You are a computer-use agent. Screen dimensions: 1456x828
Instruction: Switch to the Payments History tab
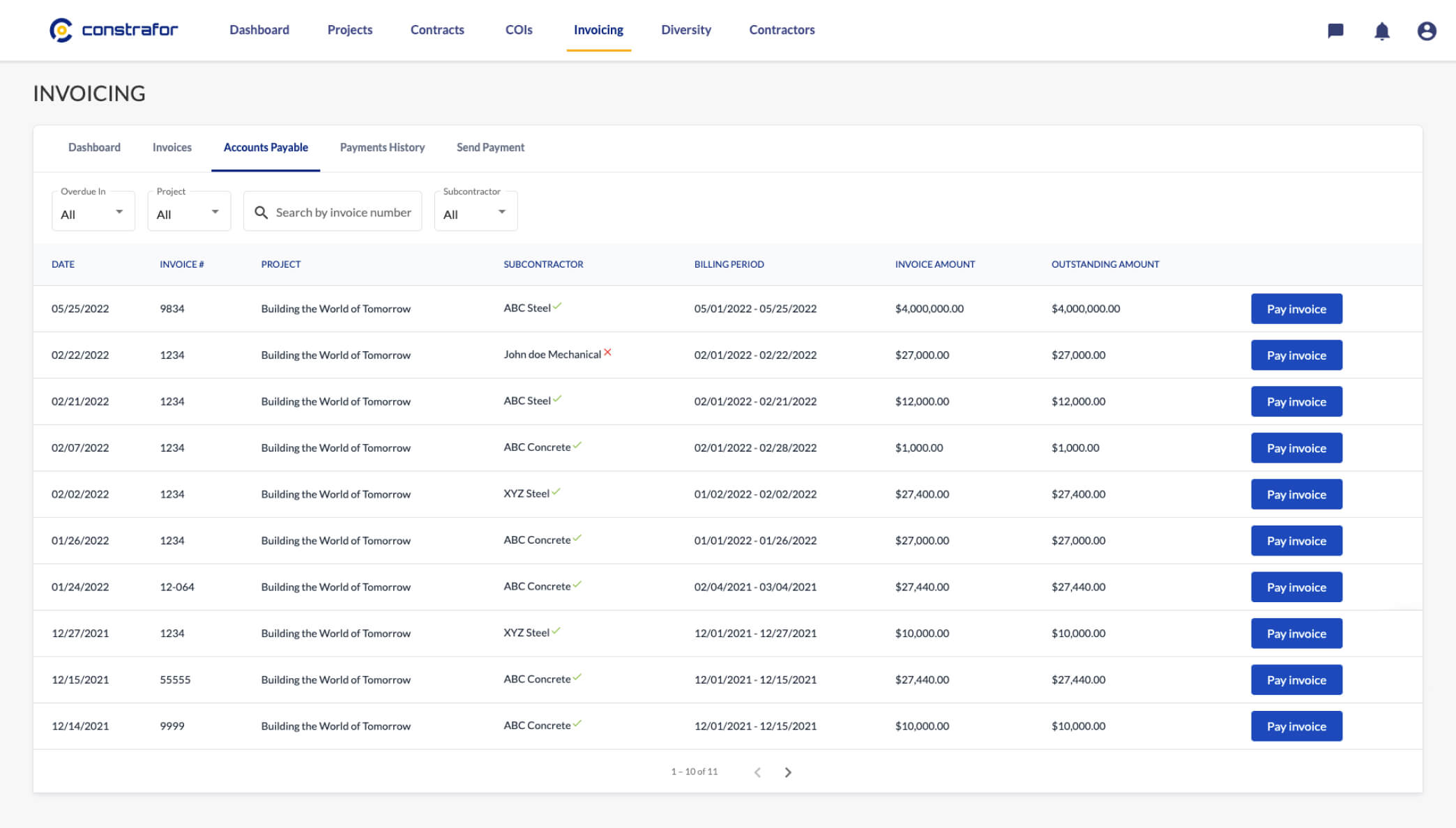click(x=382, y=148)
